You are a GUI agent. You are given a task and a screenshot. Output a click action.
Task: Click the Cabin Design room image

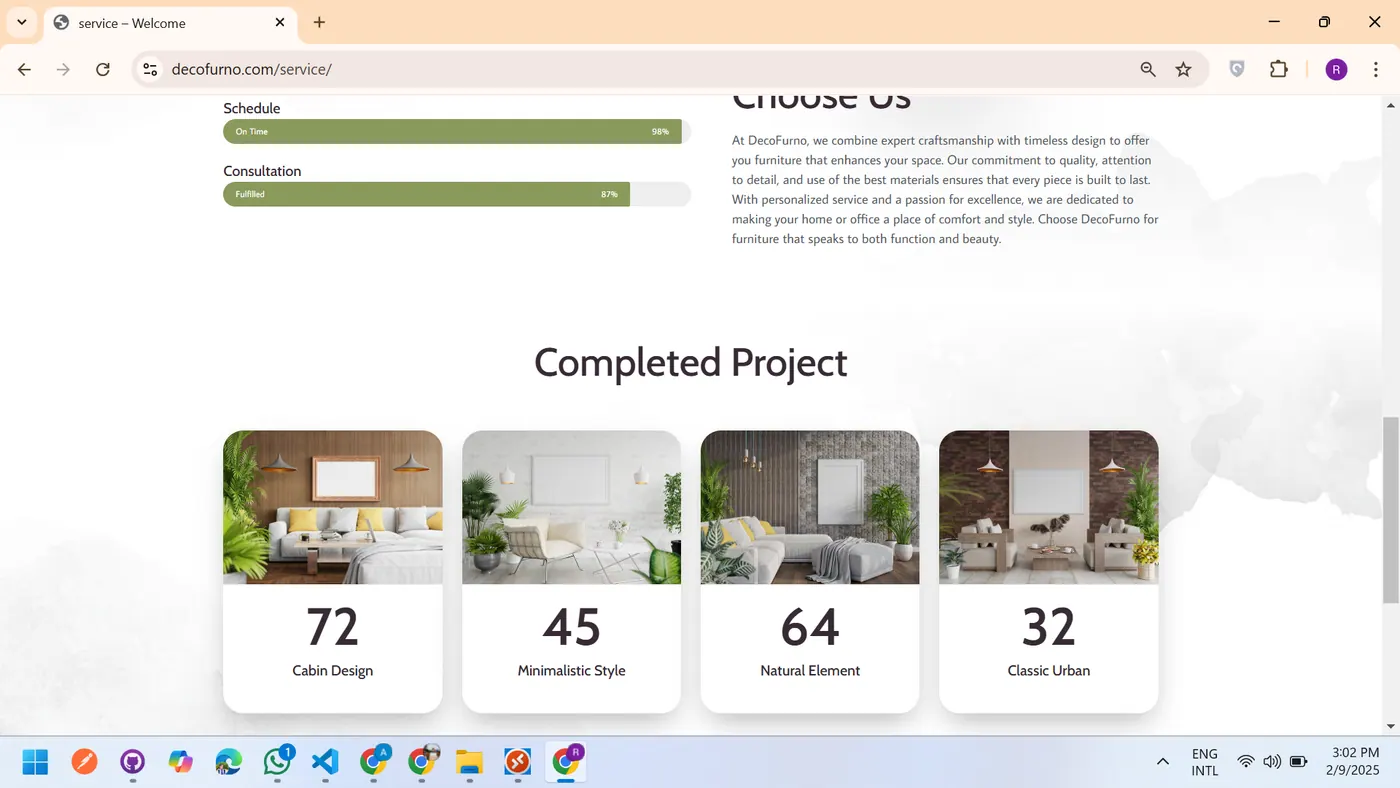tap(332, 507)
